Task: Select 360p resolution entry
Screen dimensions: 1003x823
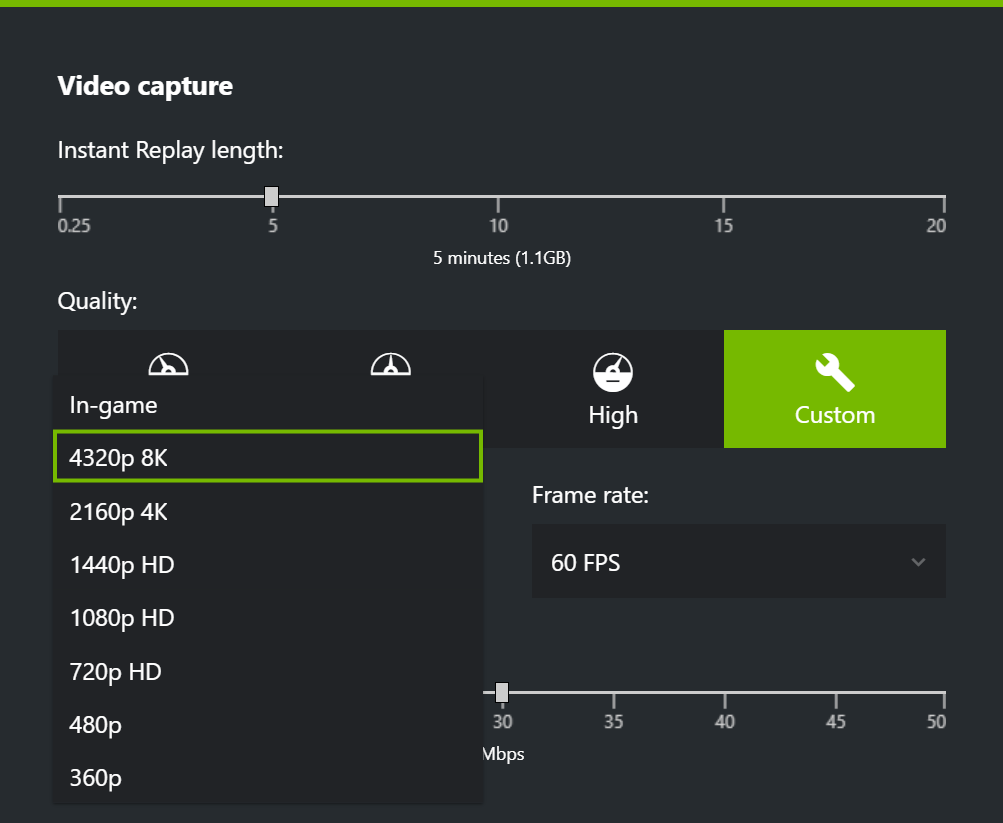Action: (x=268, y=778)
